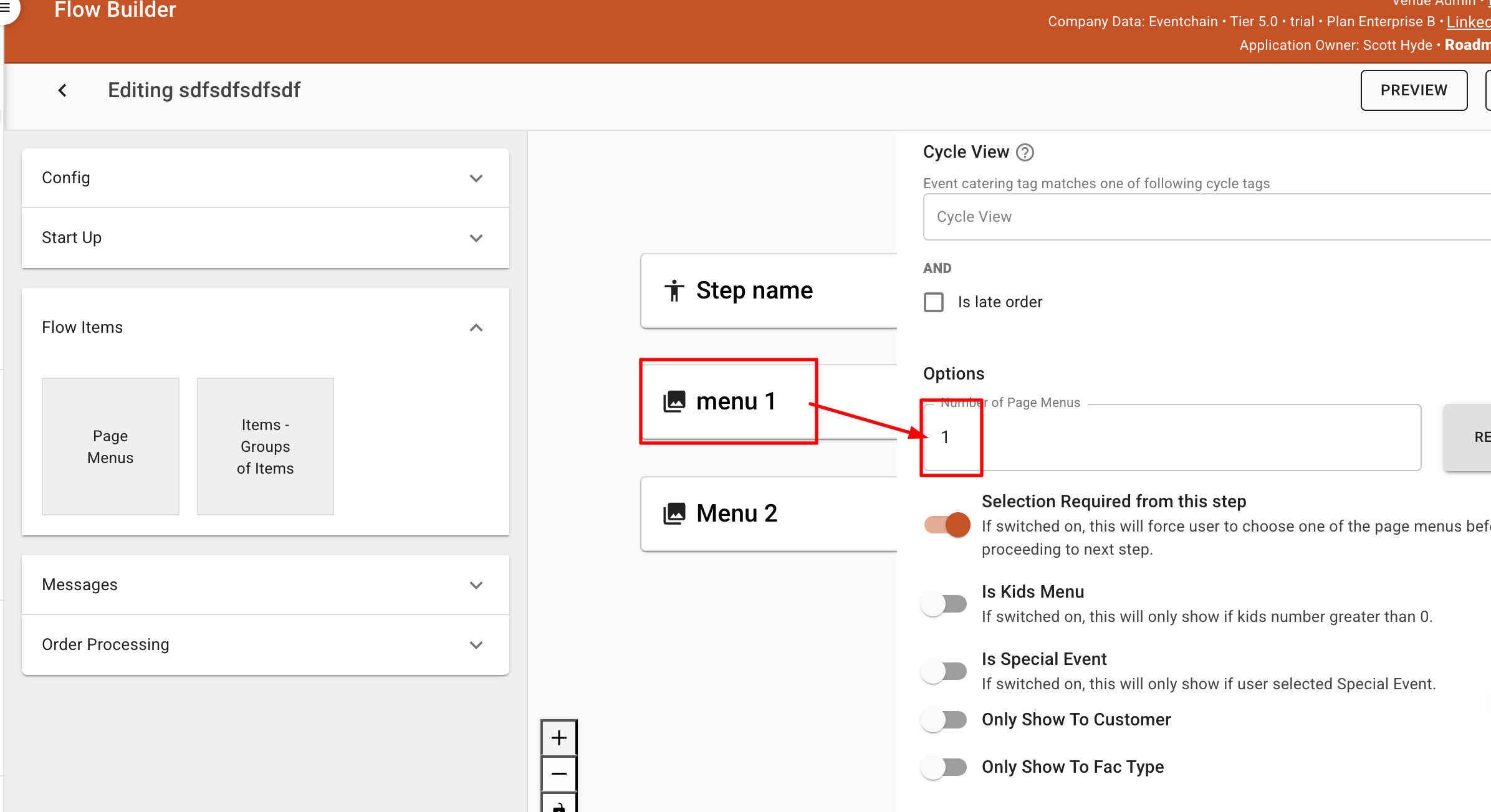Click the Number of Page Menus field
Viewport: 1491px width, 812px height.
1172,437
